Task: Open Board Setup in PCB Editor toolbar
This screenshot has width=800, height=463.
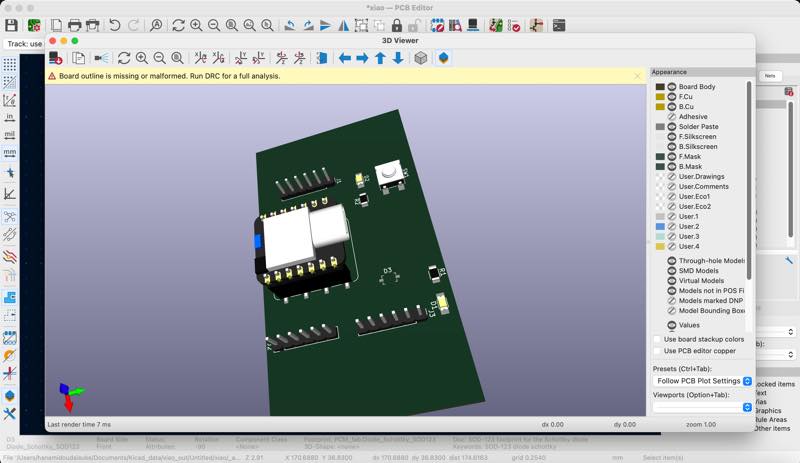Action: tap(34, 25)
